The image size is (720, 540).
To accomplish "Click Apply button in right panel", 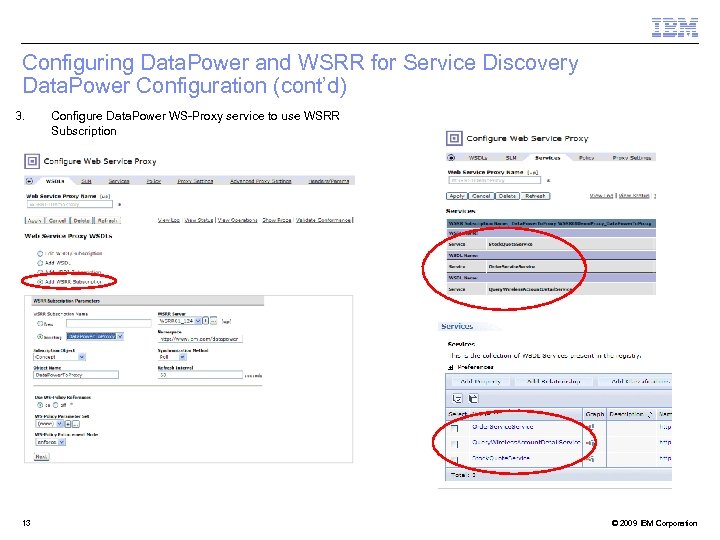I will pos(456,196).
